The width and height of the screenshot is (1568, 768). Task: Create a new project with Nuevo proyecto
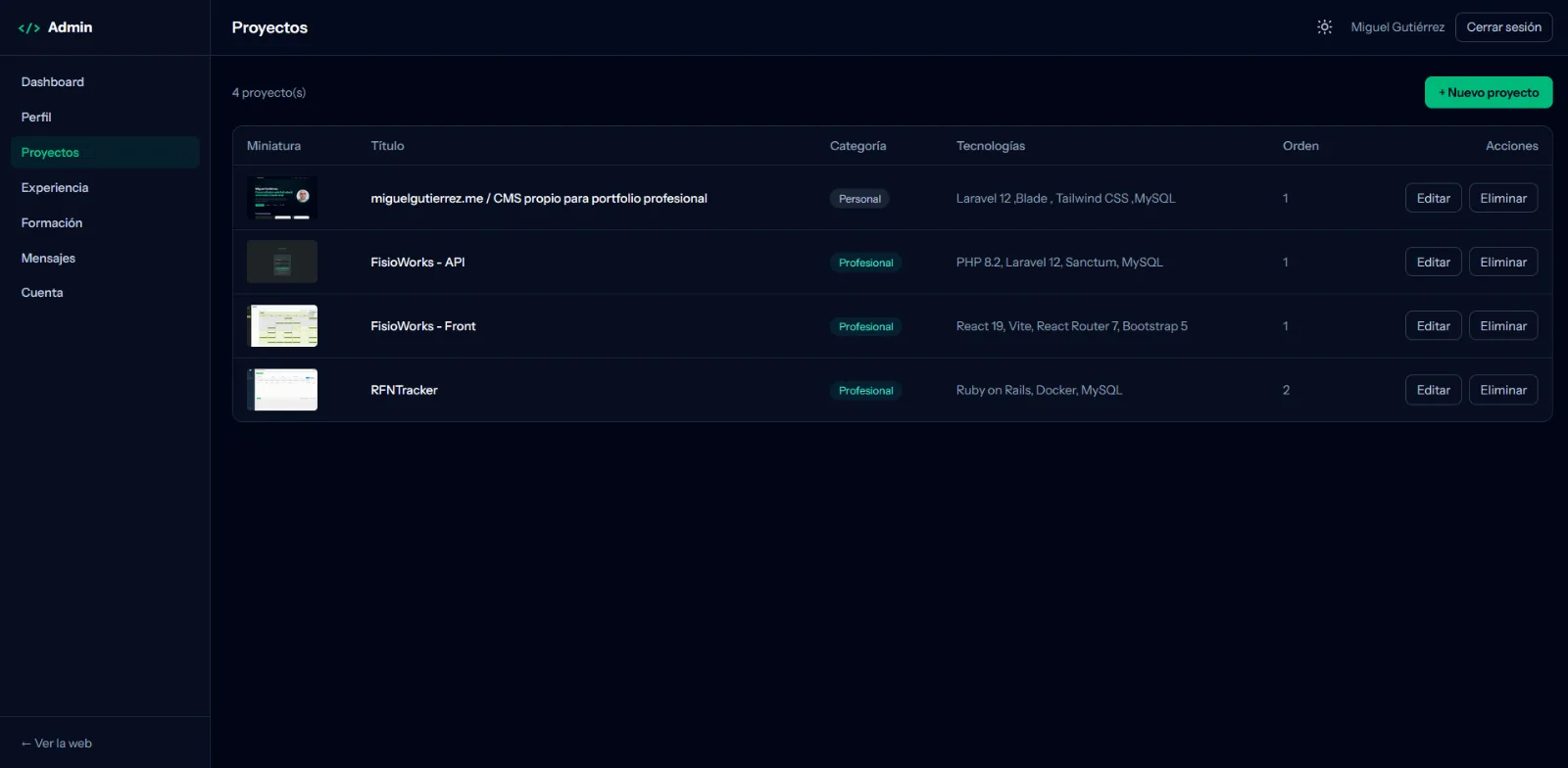[1489, 93]
